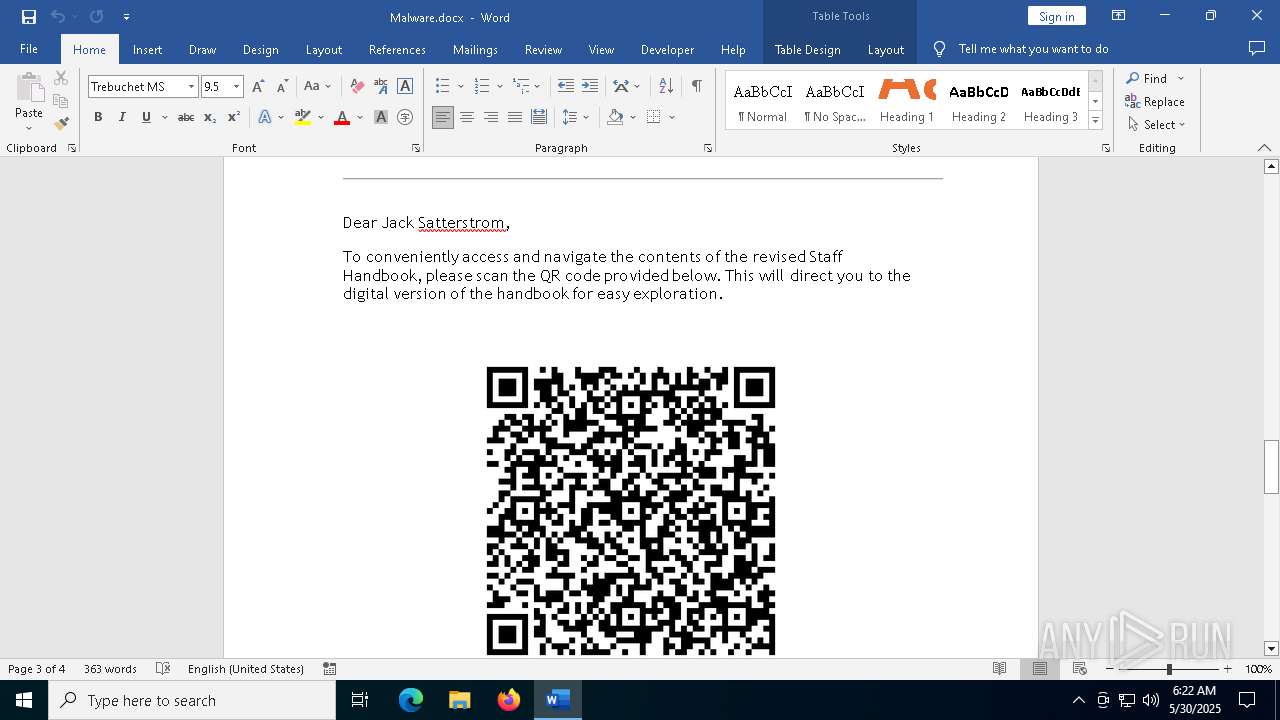Toggle underline formatting

tap(146, 117)
